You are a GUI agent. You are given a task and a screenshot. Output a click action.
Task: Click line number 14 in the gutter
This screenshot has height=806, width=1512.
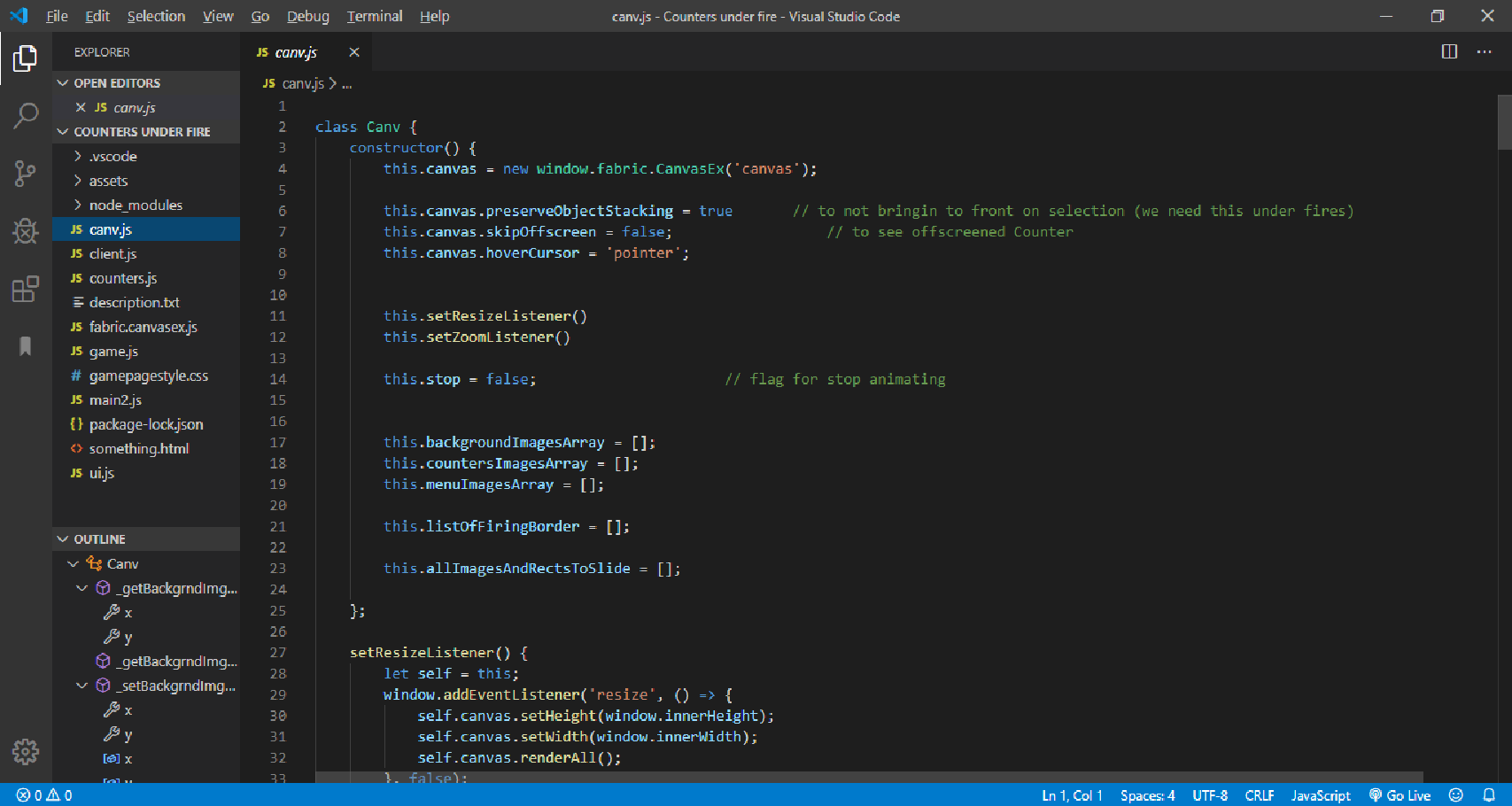click(x=278, y=379)
